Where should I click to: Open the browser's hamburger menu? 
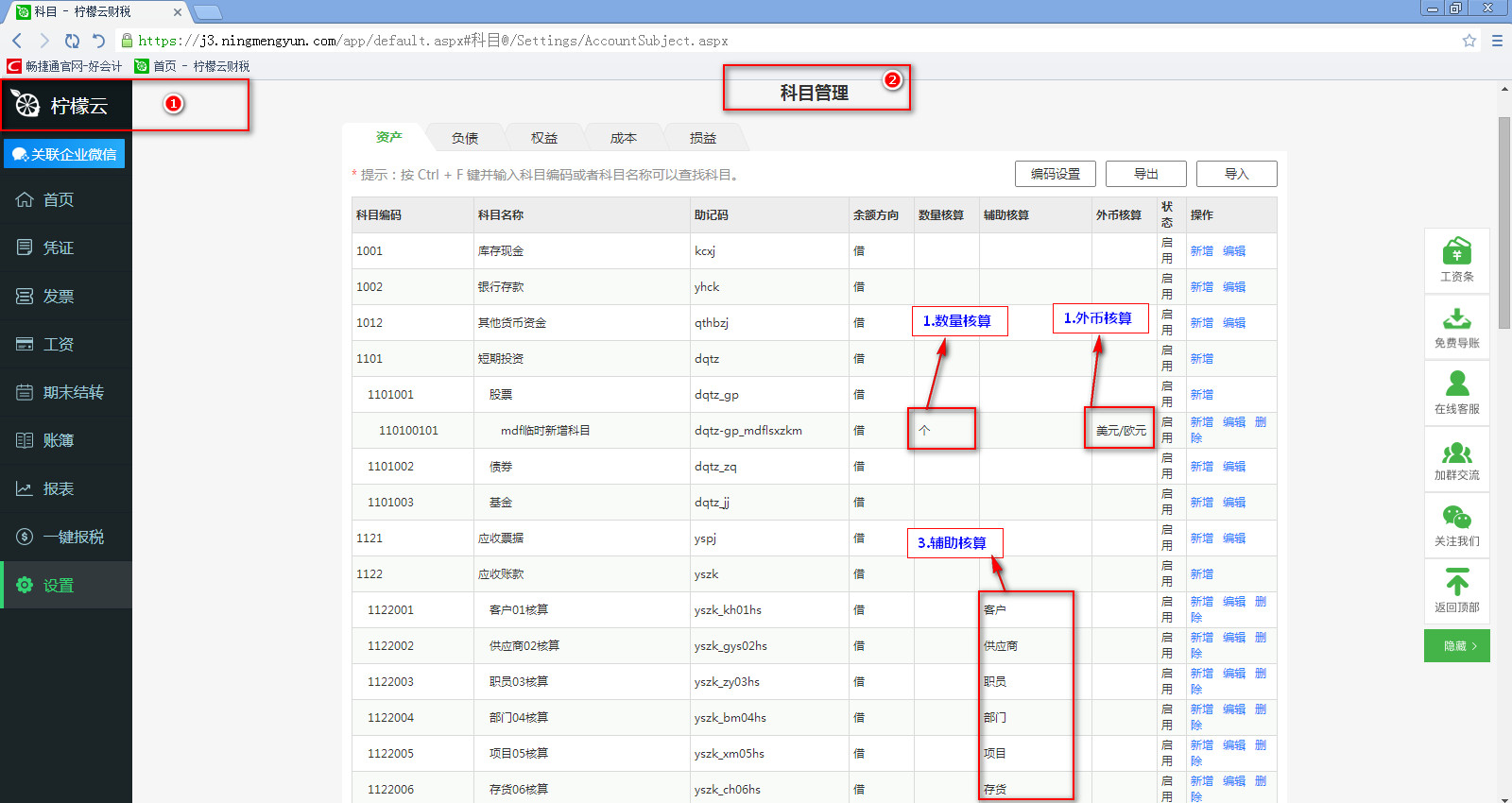tap(1497, 41)
